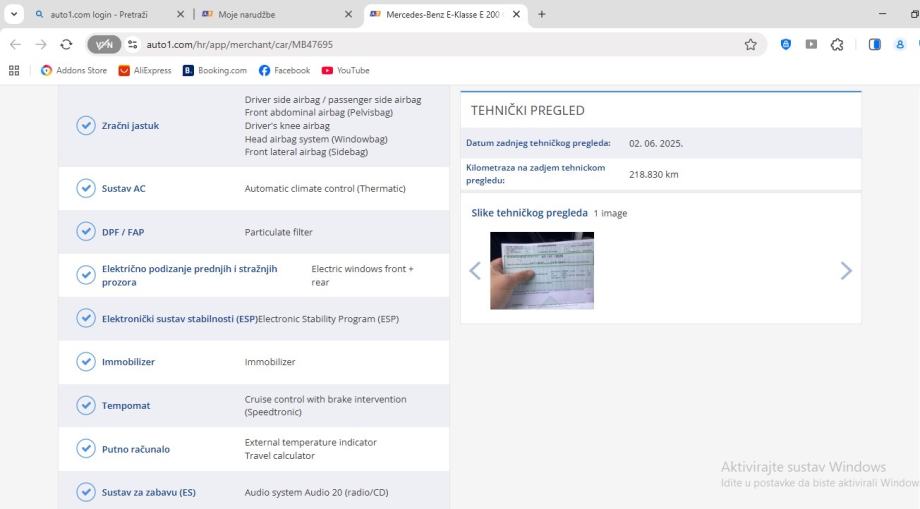Click the Tempomat check icon
920x509 pixels.
[86, 405]
